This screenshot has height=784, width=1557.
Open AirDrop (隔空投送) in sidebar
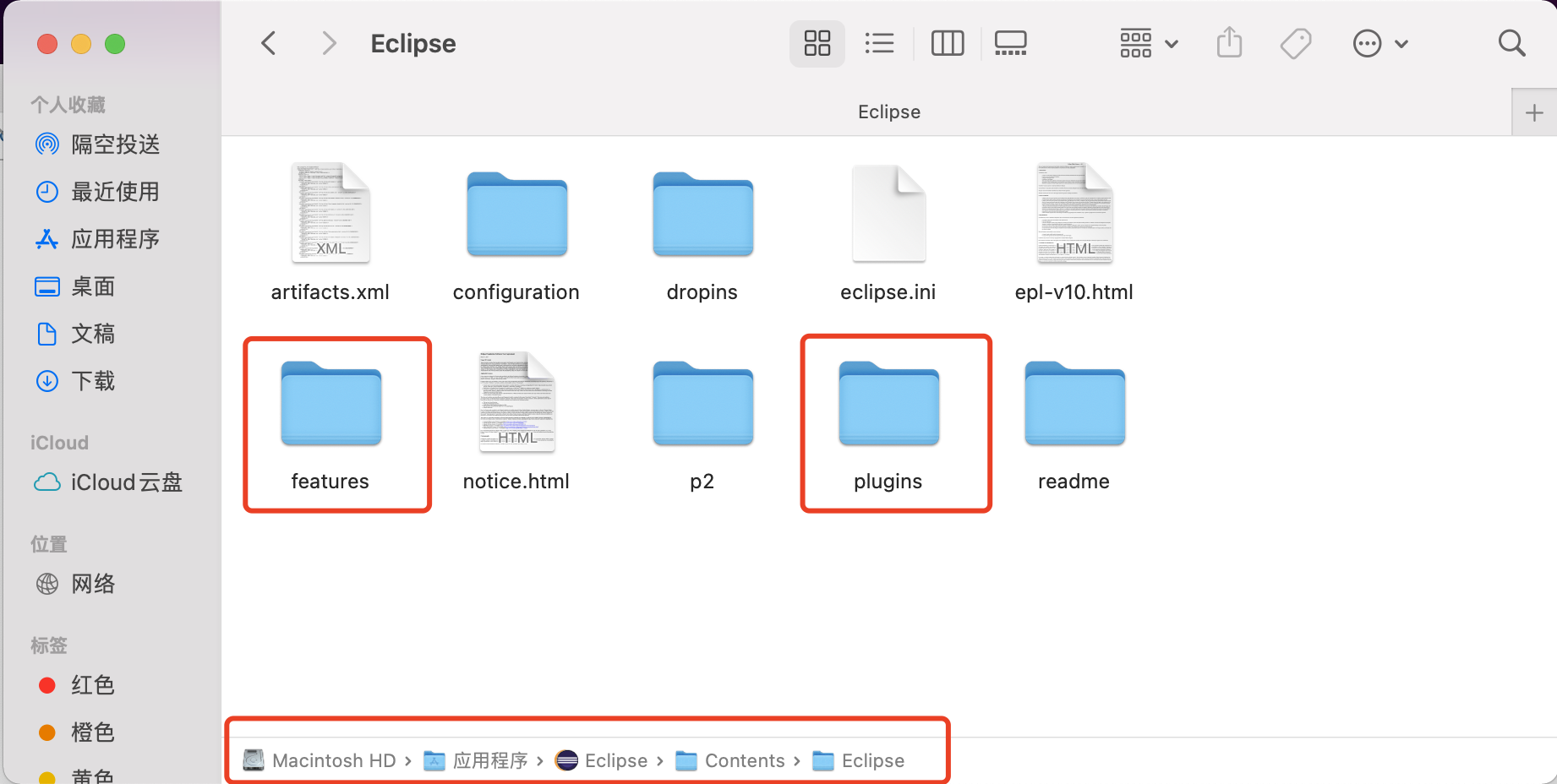click(x=98, y=144)
